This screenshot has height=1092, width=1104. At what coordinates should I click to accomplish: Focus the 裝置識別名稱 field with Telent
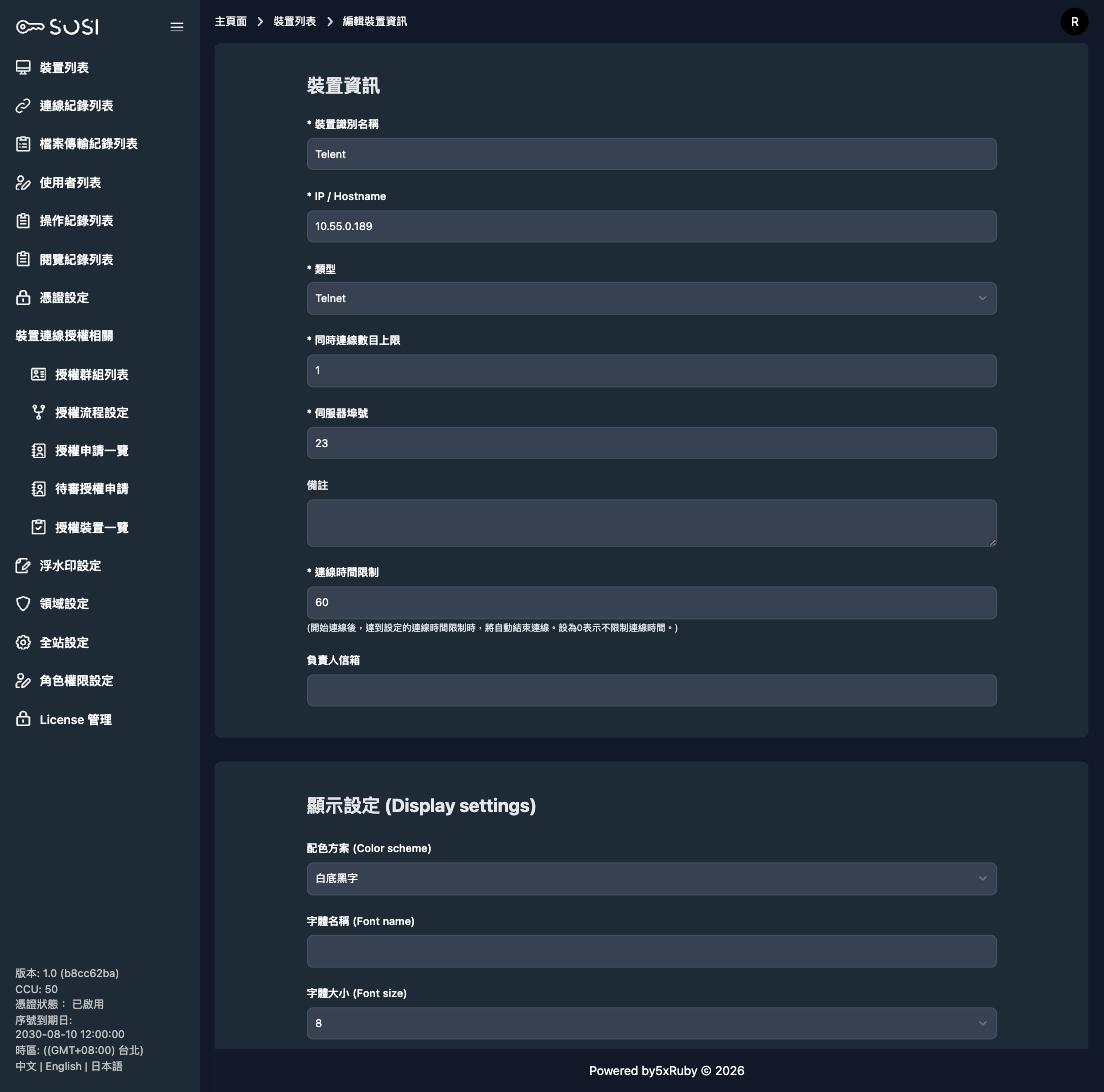(651, 154)
